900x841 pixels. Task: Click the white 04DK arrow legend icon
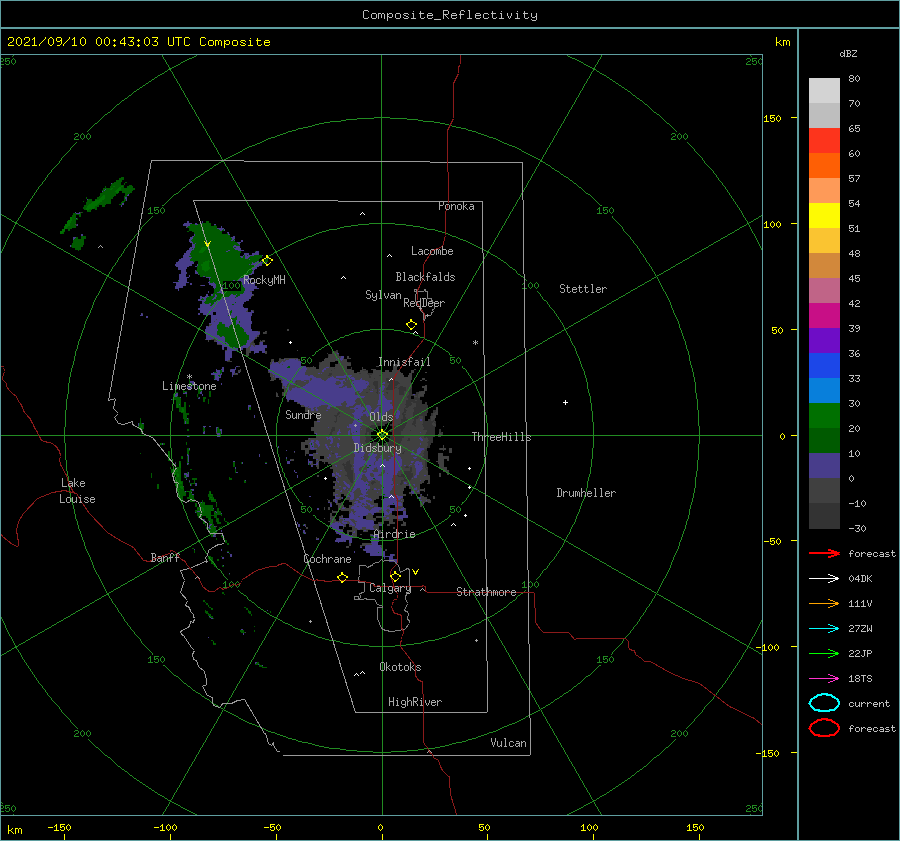coord(824,578)
